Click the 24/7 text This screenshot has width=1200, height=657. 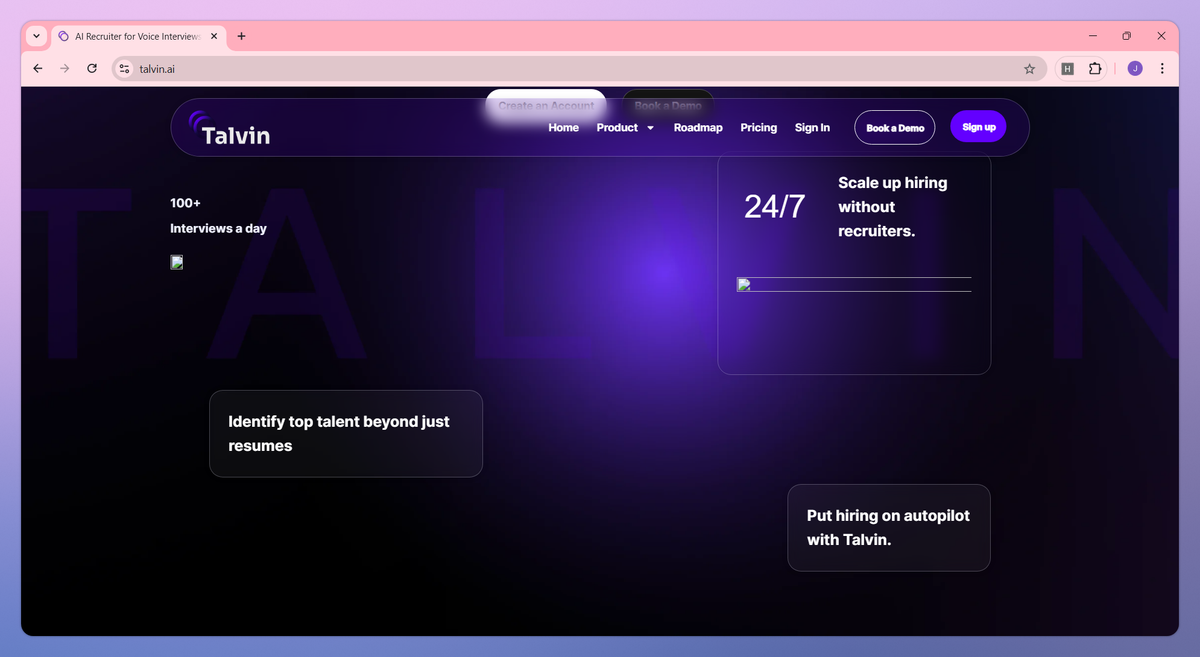[x=774, y=206]
